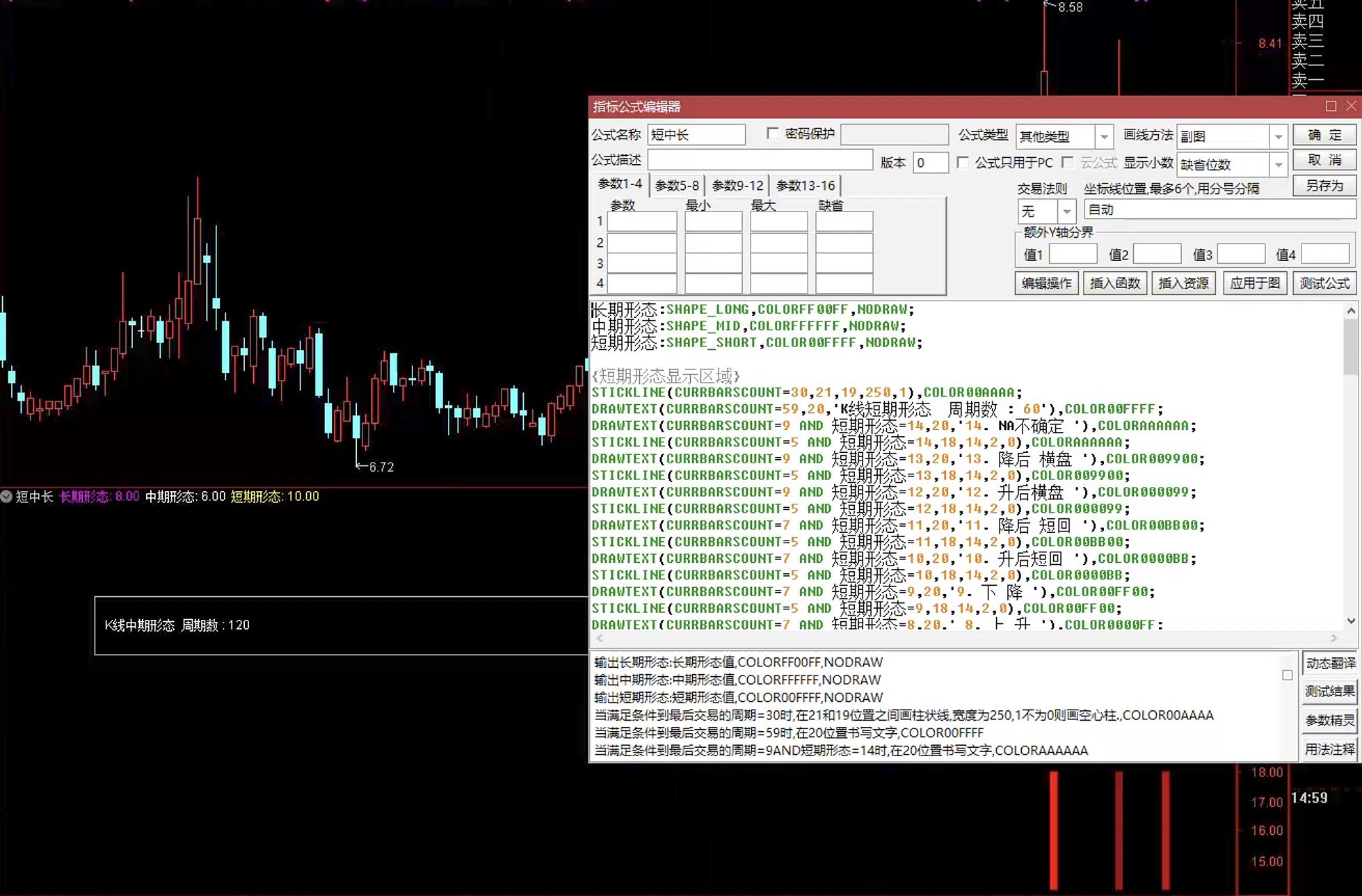Image resolution: width=1362 pixels, height=896 pixels.
Task: Click parameter row 4 缺省 cell
Action: [x=844, y=283]
